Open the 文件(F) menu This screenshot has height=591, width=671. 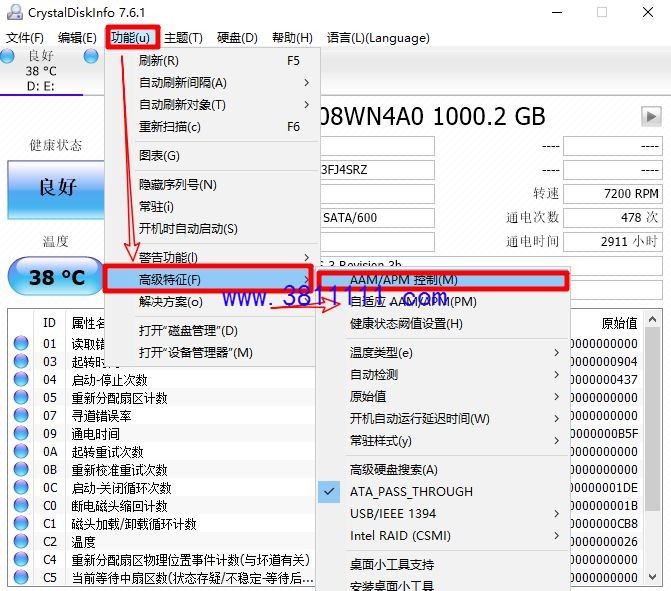tap(25, 38)
